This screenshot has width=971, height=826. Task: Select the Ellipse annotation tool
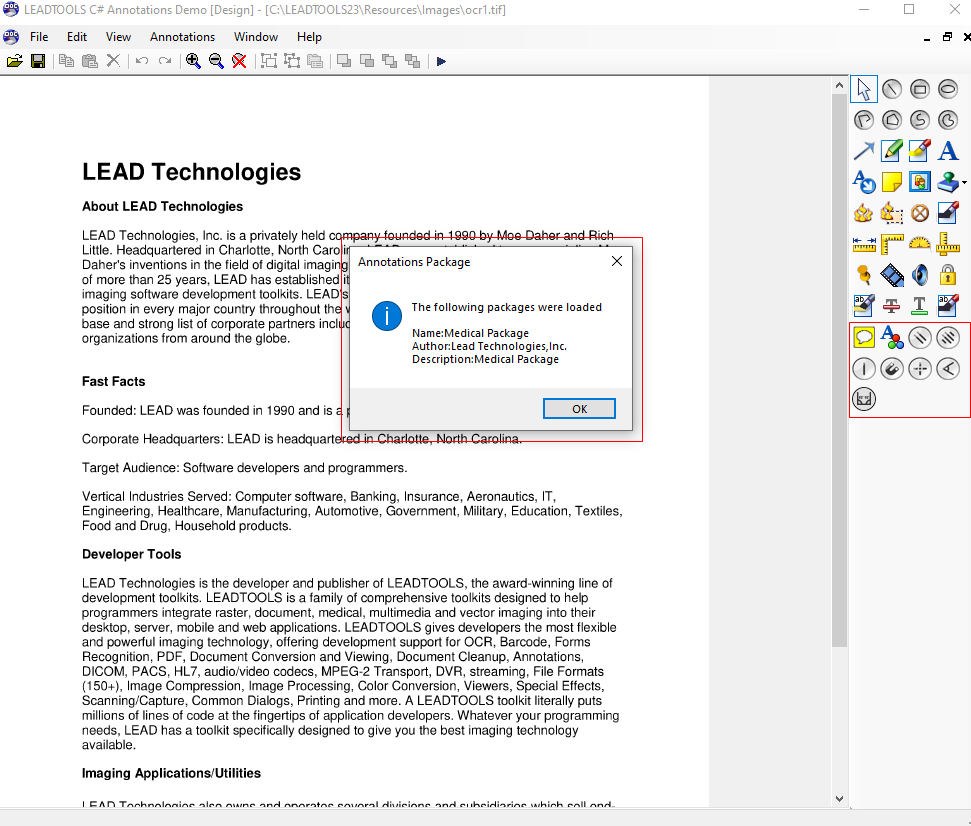947,89
